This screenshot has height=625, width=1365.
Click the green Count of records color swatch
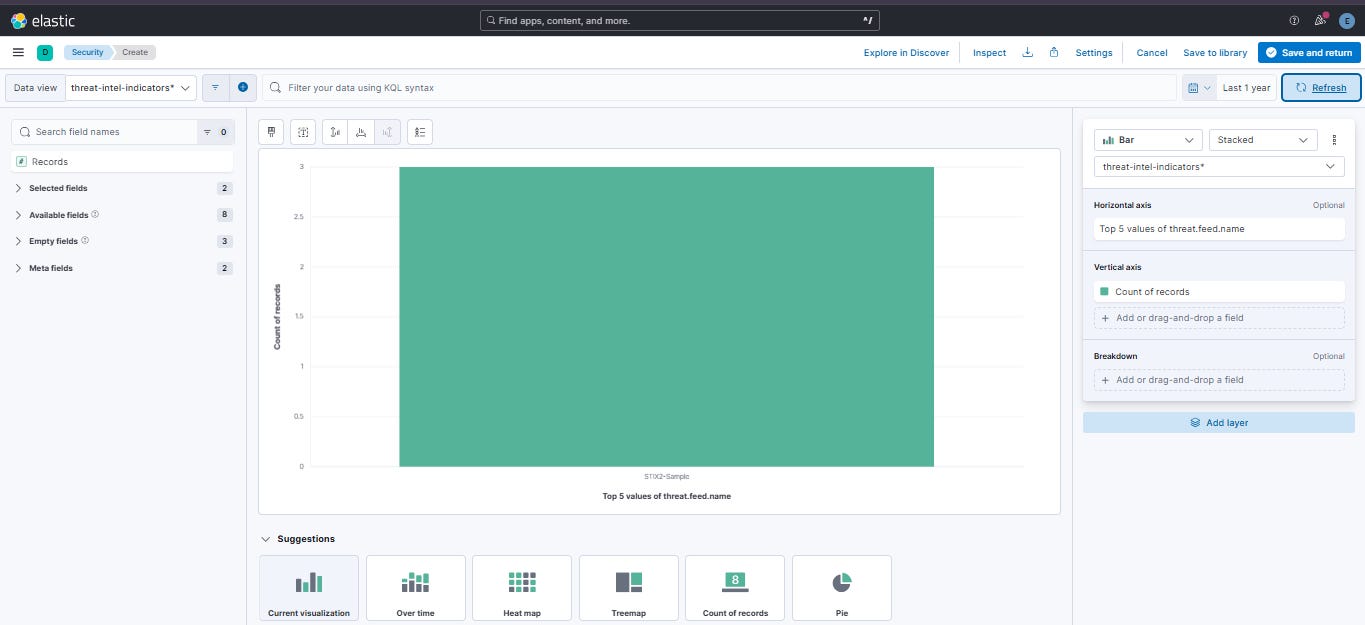[x=1104, y=292]
